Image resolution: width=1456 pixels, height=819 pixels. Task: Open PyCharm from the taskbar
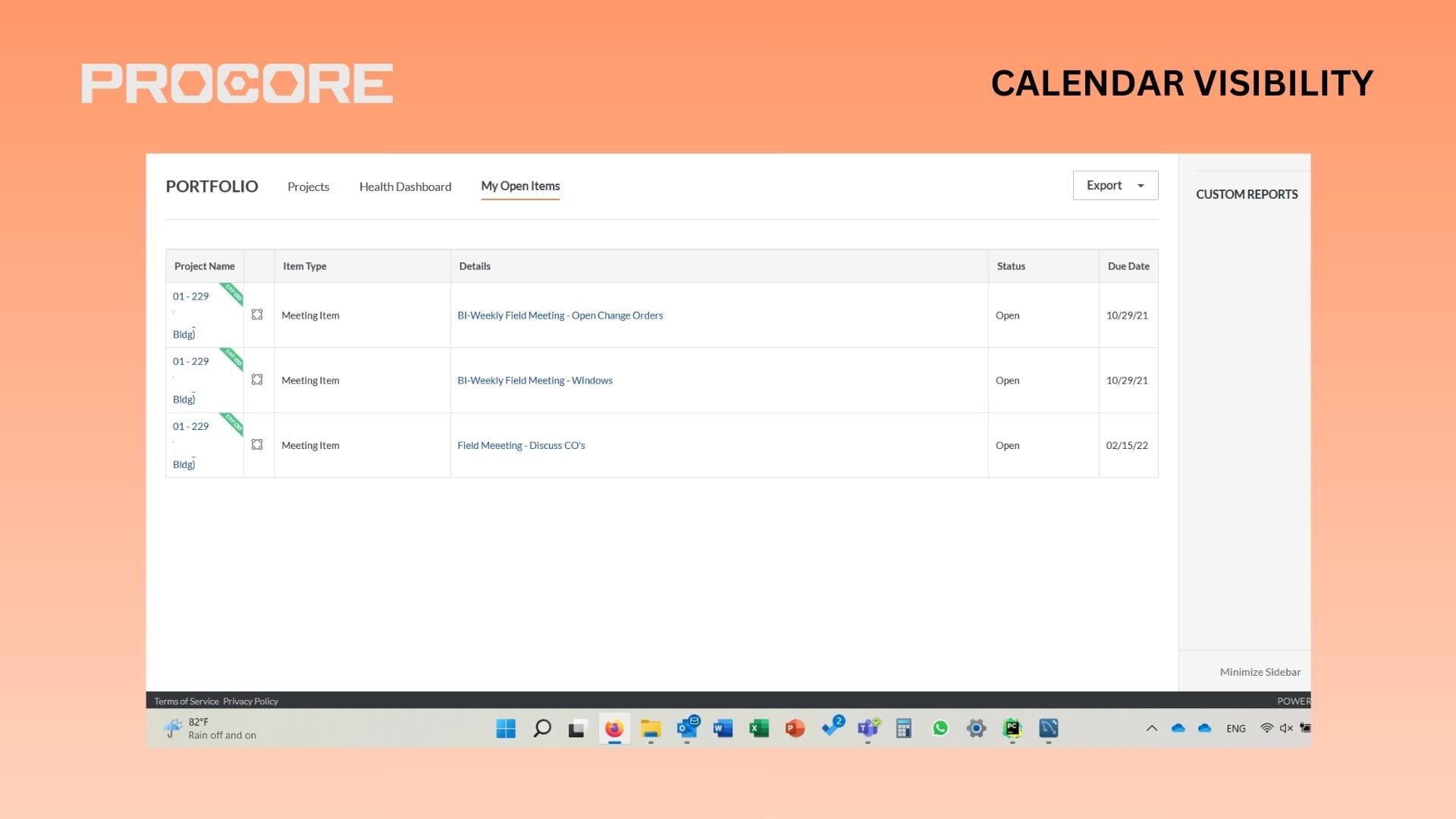coord(1012,729)
